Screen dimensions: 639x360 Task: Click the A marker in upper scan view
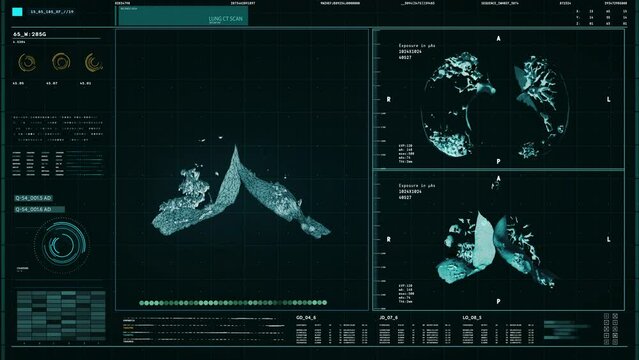(498, 39)
